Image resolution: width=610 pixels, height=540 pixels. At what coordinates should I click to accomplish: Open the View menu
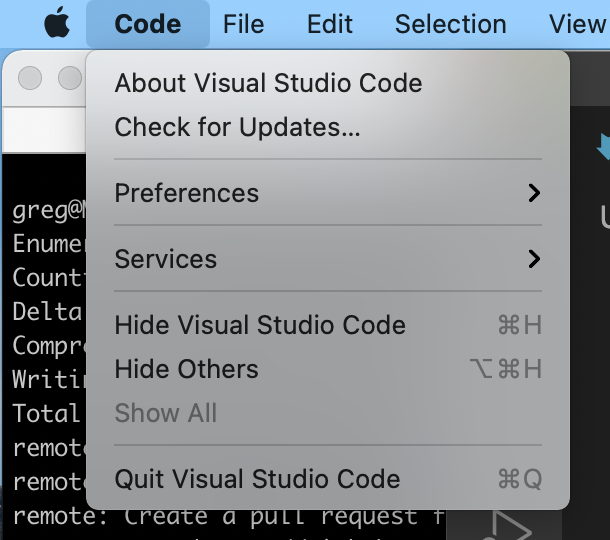[x=577, y=23]
